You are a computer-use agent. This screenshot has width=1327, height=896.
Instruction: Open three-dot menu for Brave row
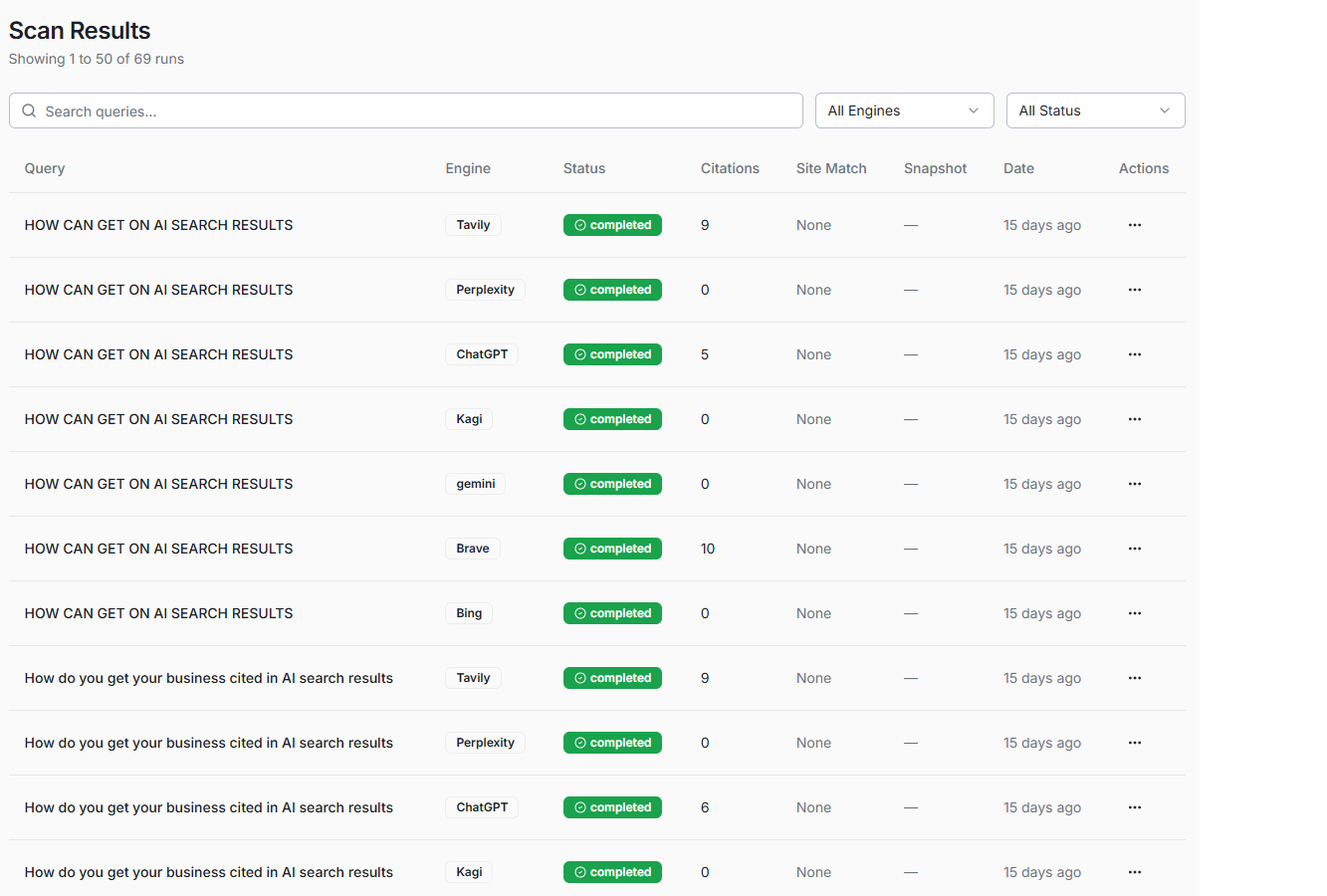[1134, 549]
